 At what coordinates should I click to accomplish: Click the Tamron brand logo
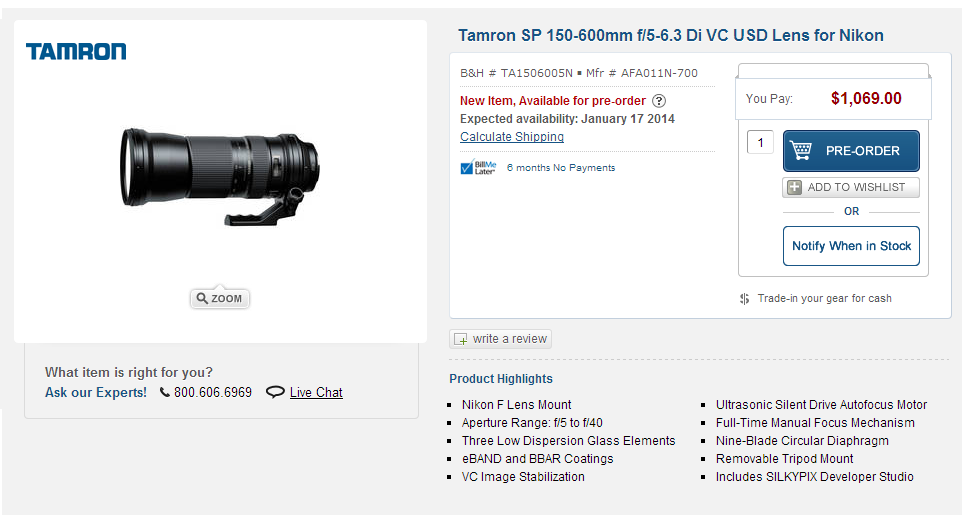coord(76,51)
